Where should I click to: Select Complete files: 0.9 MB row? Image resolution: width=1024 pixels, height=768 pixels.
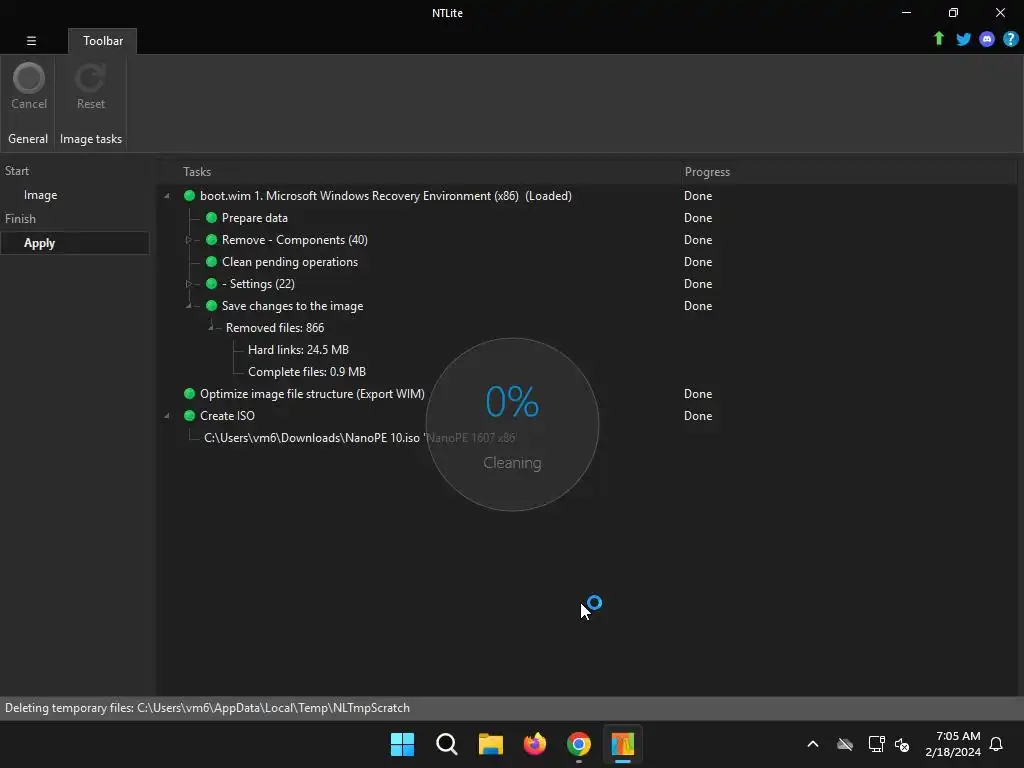click(306, 372)
